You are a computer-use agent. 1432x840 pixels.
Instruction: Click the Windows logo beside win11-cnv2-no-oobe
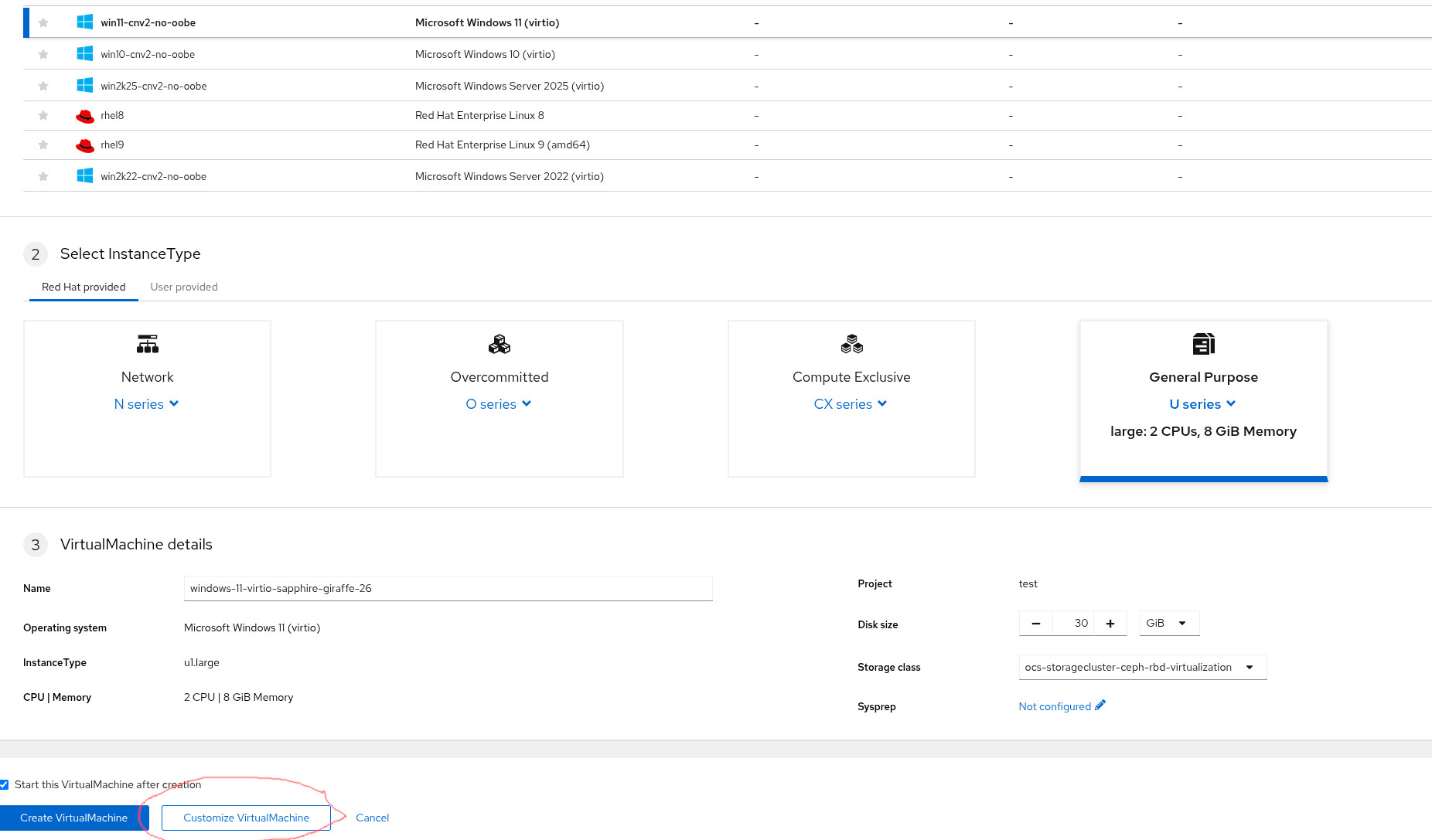coord(85,22)
